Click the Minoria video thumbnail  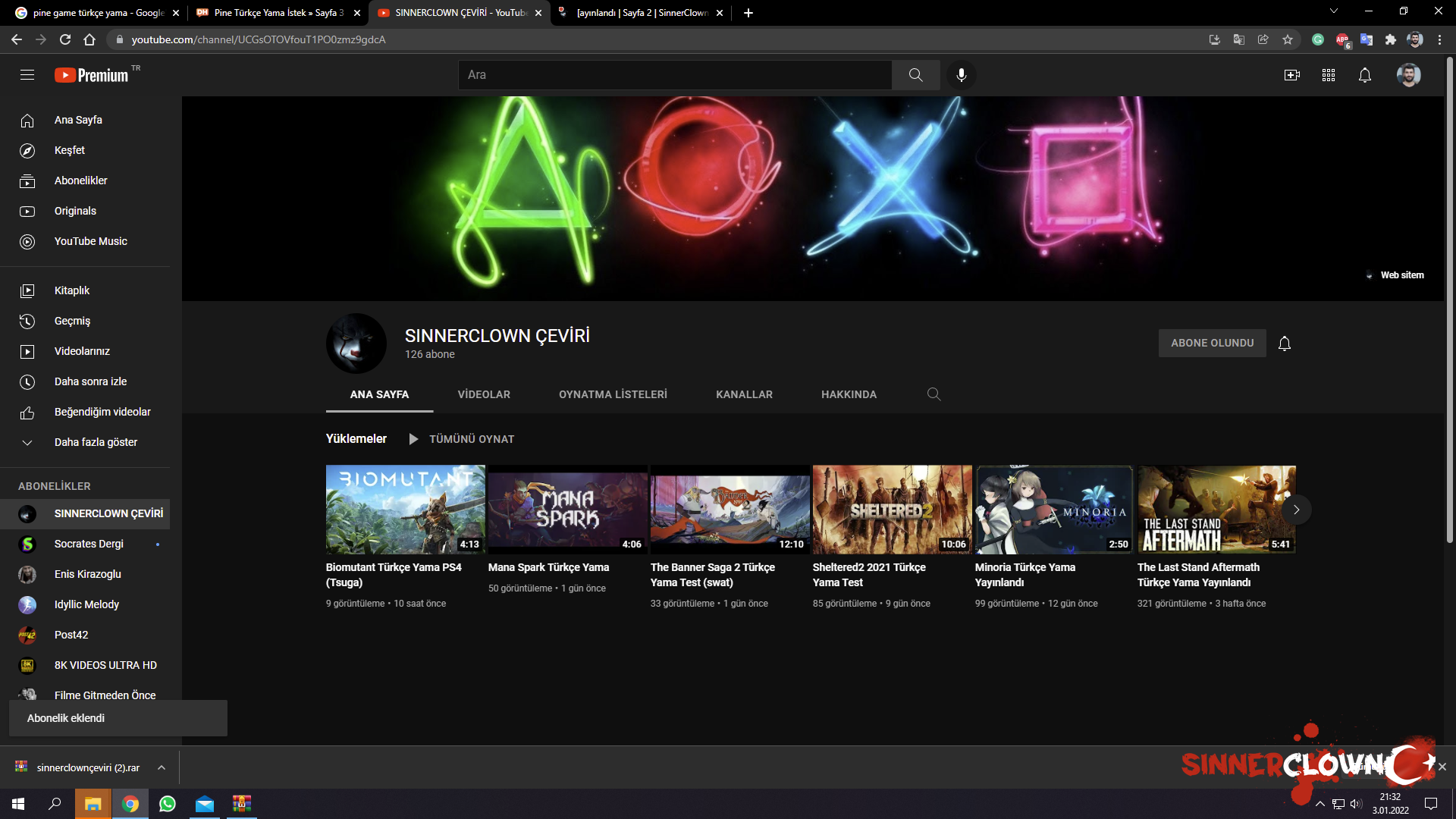pos(1054,510)
